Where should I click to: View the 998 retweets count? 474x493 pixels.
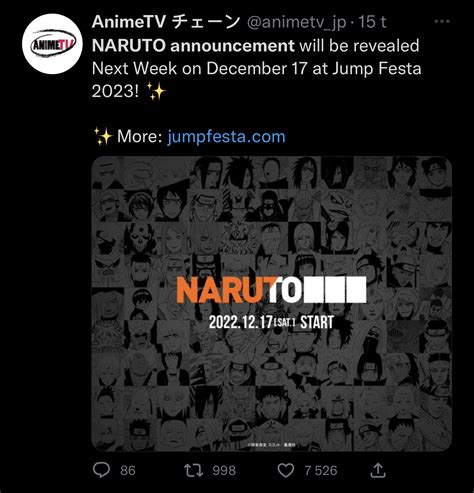[224, 471]
